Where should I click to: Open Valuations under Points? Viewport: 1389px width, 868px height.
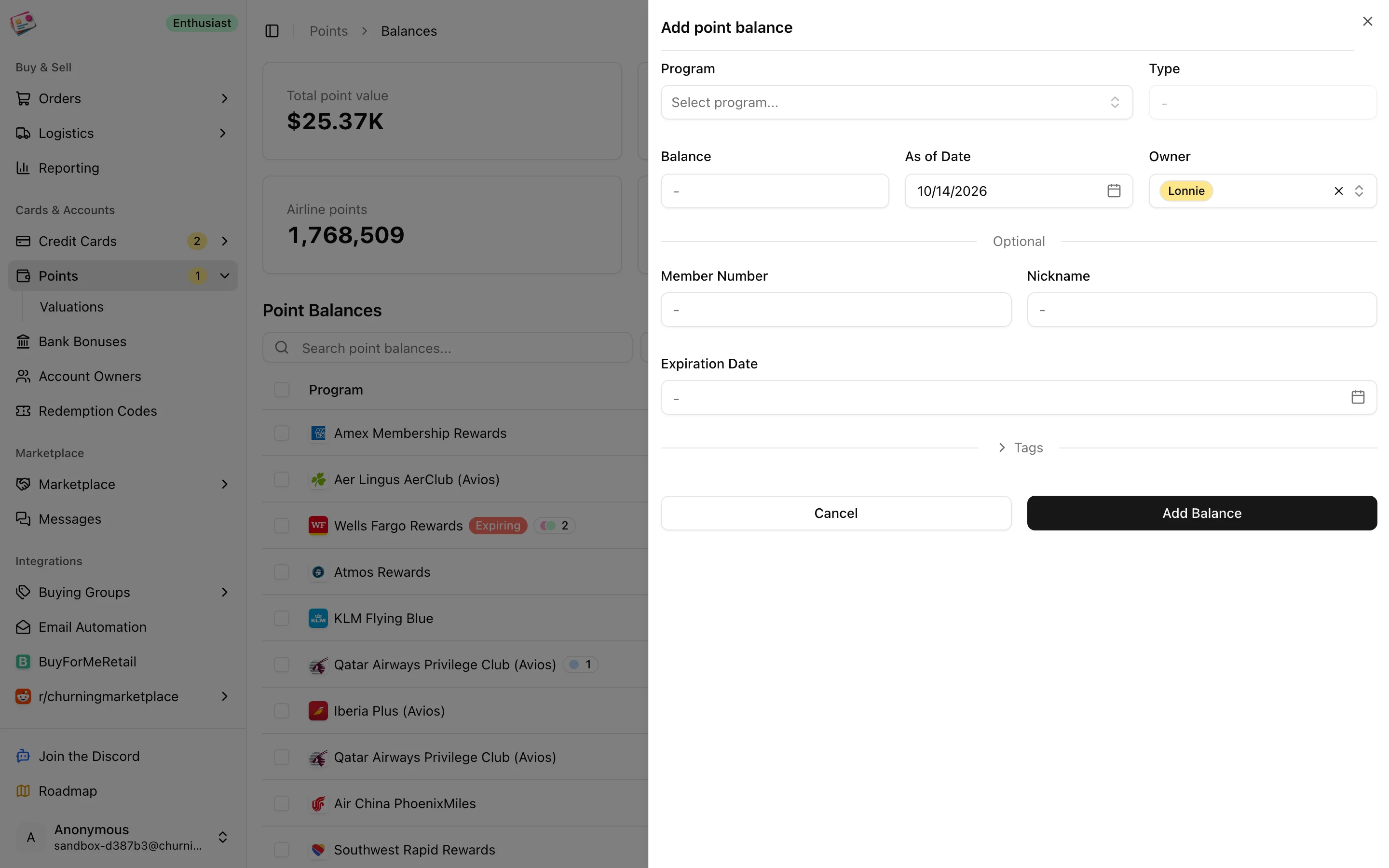(x=72, y=307)
